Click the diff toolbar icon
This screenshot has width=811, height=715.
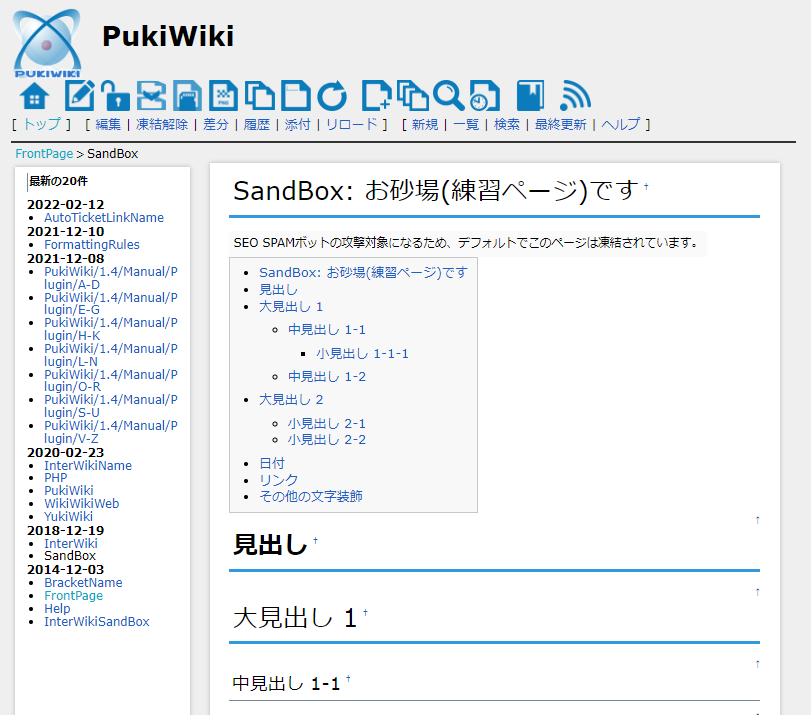tap(151, 96)
